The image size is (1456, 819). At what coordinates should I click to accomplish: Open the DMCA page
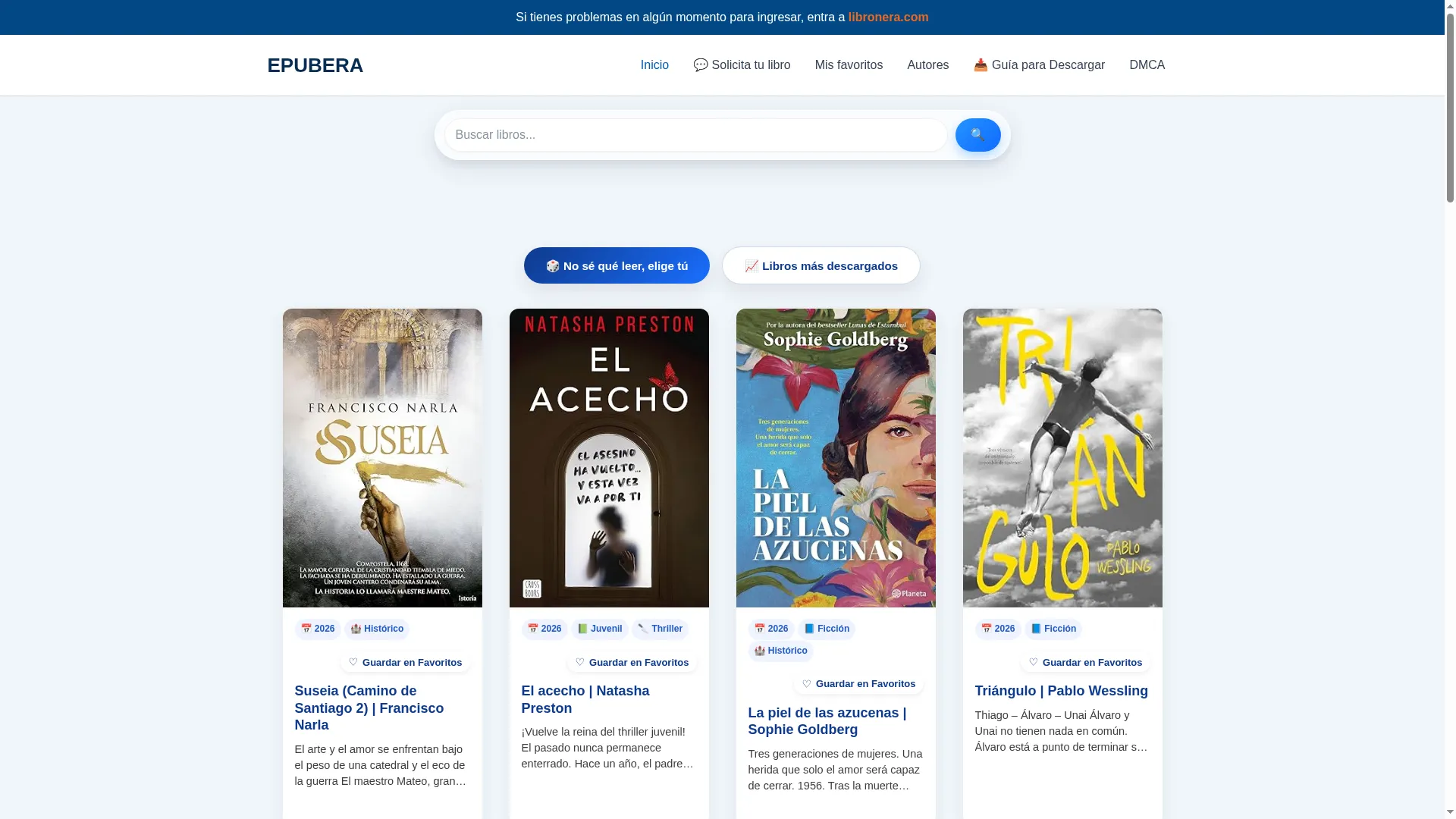(x=1147, y=65)
